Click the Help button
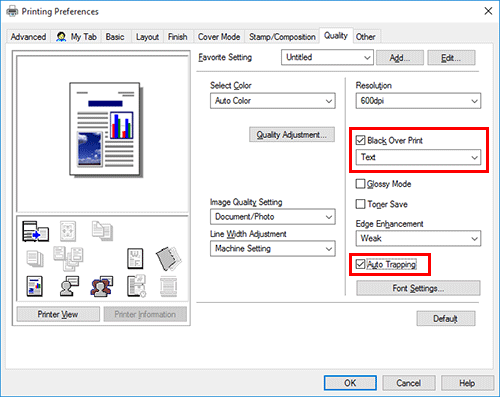500x397 pixels. point(467,383)
